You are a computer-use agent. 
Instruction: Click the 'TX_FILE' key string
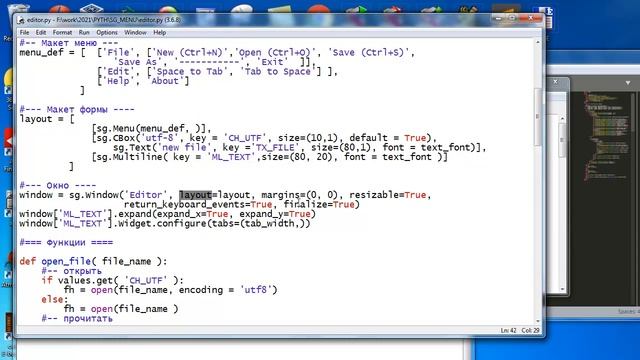tap(278, 148)
